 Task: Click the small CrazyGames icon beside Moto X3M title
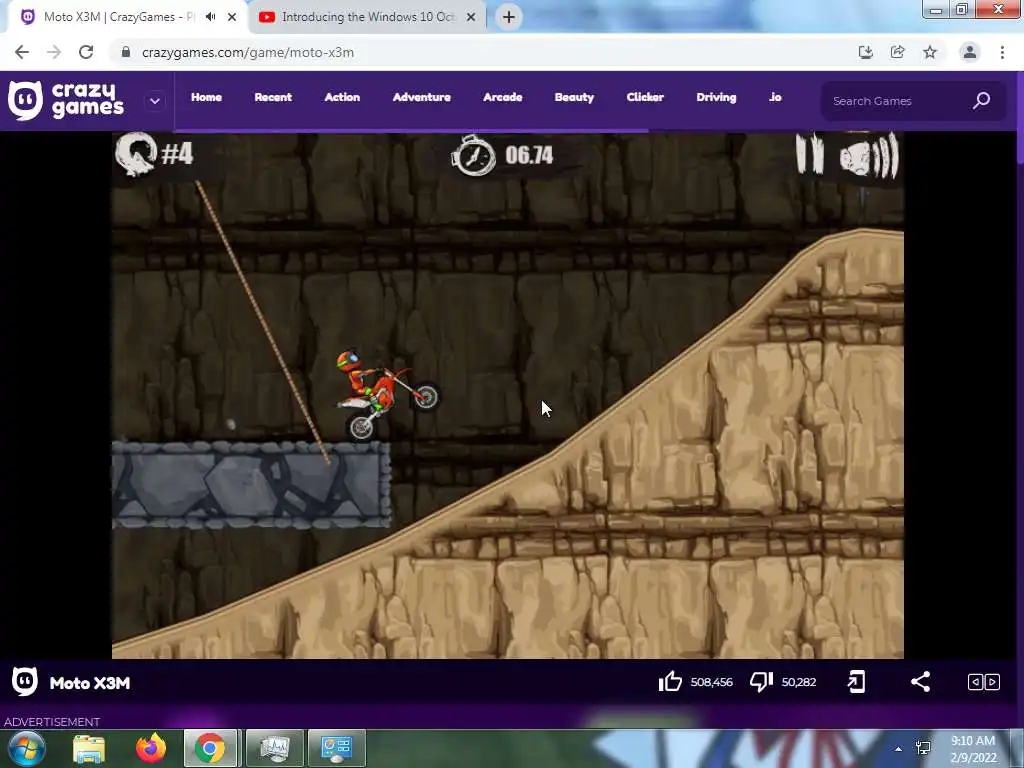[25, 682]
